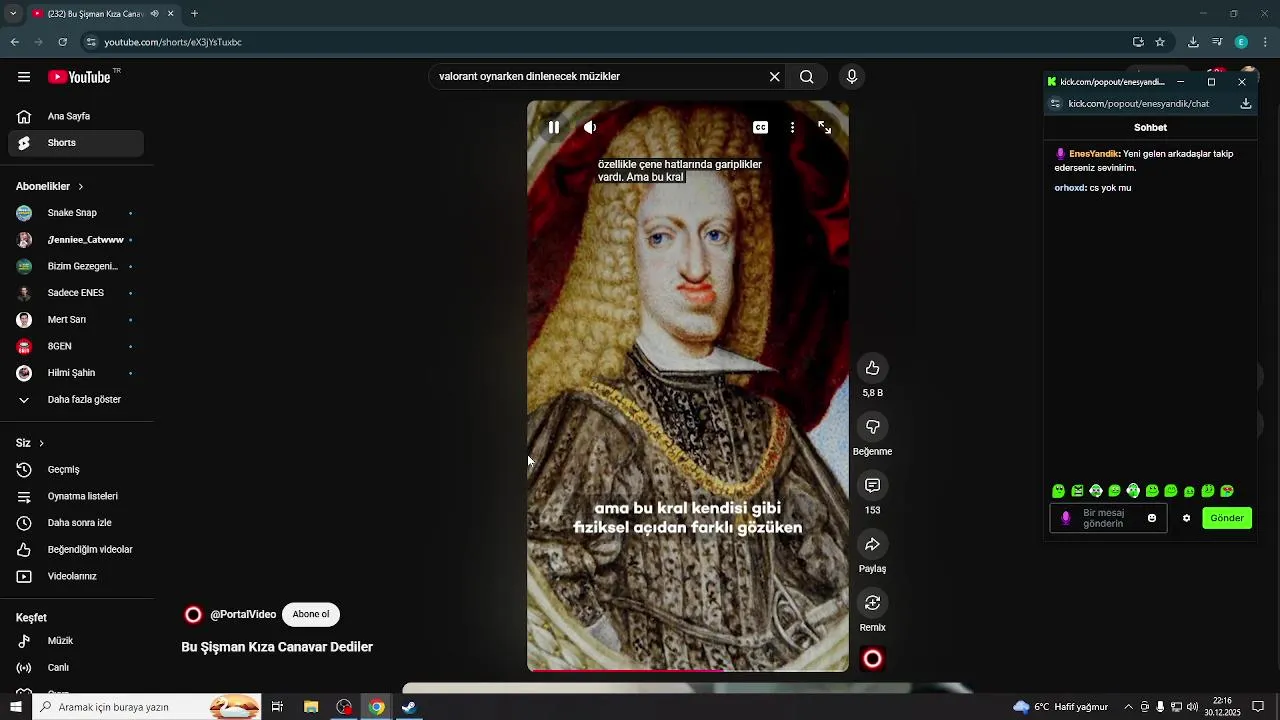This screenshot has width=1280, height=720.
Task: Close the YouTube browser tab
Action: pyautogui.click(x=170, y=14)
